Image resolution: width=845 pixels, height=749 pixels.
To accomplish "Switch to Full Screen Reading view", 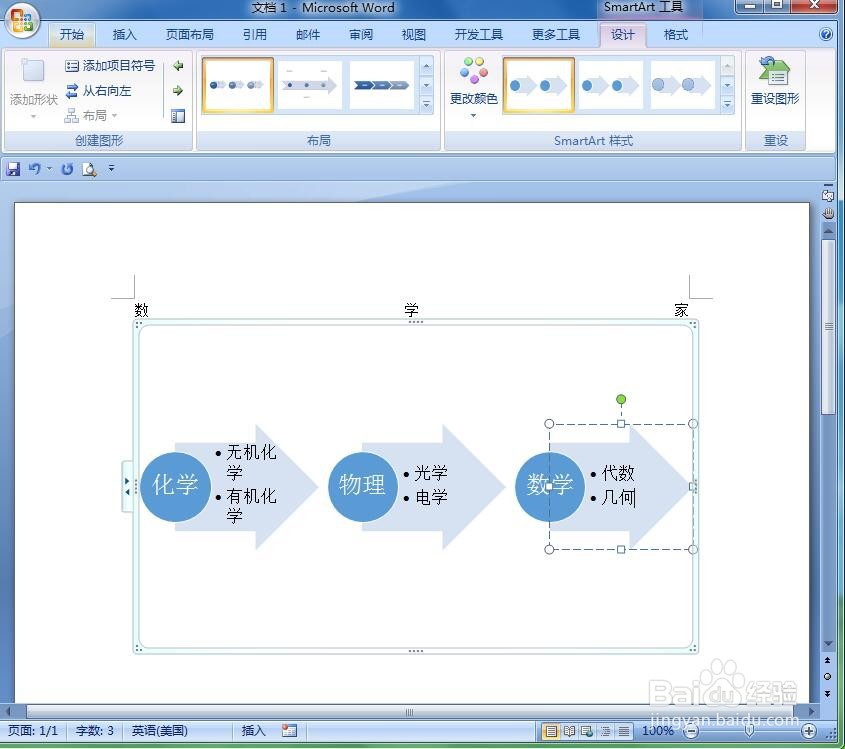I will (569, 731).
